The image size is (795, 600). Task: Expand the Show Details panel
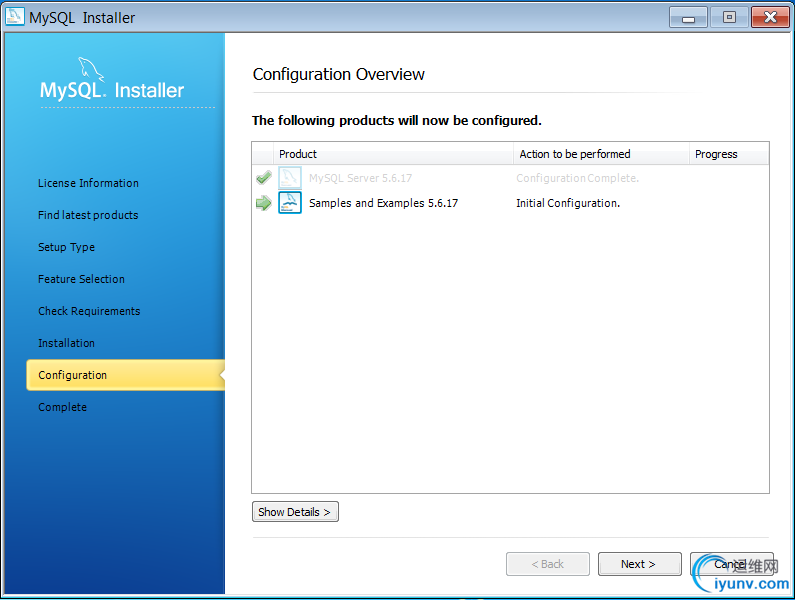tap(295, 512)
